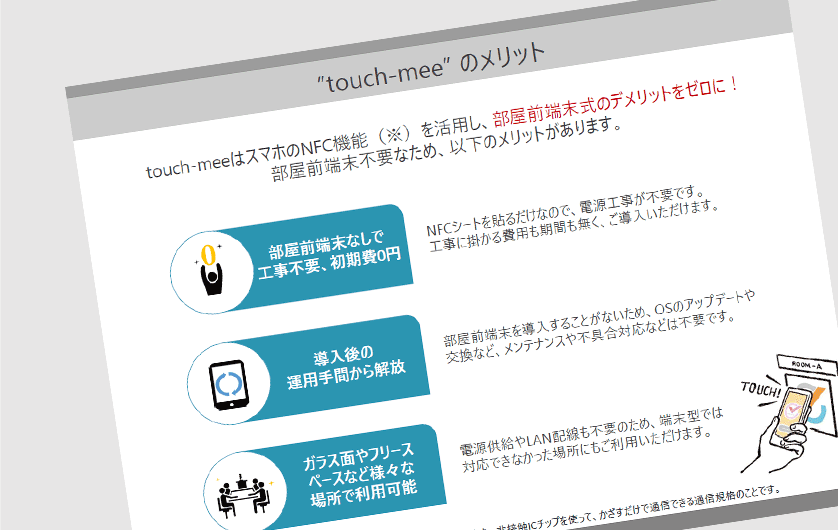Click the footnote about 非接触ICチップ
This screenshot has height=530, width=838.
[x=623, y=509]
